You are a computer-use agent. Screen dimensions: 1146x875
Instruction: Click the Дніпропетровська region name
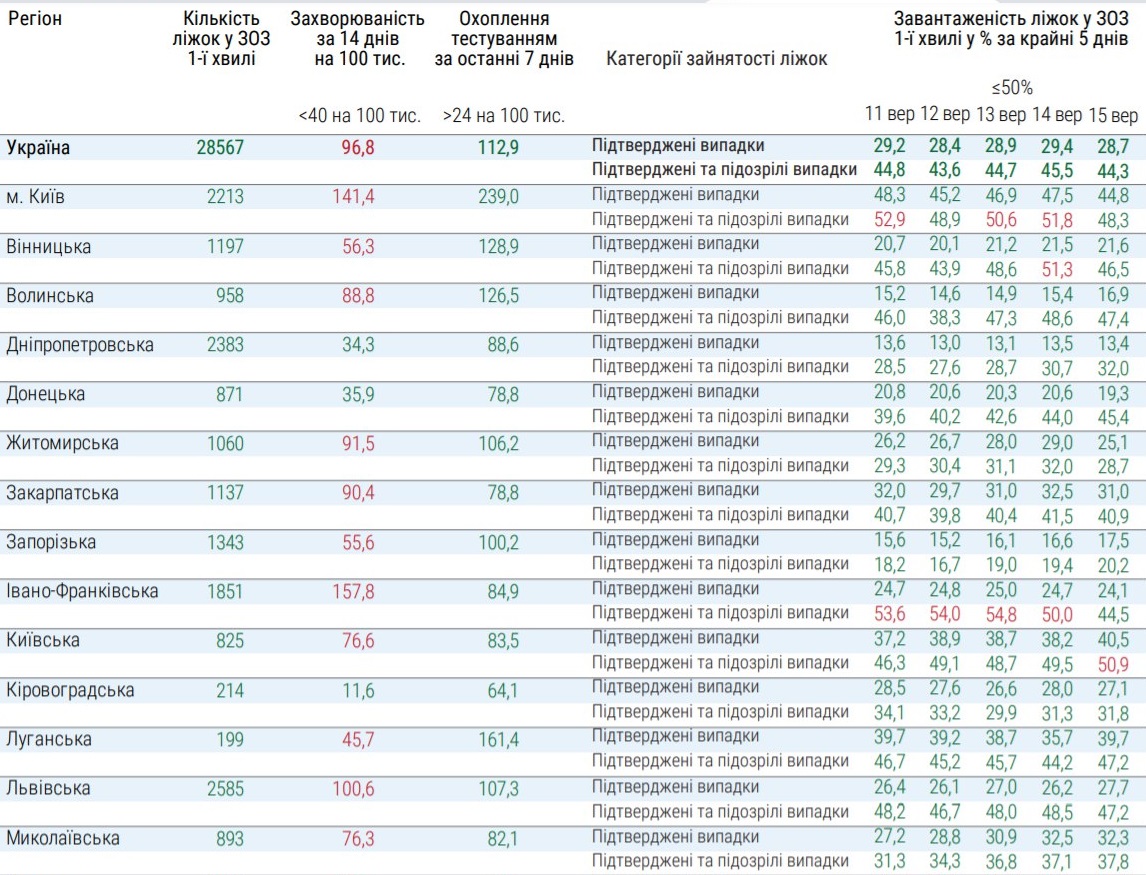[80, 345]
